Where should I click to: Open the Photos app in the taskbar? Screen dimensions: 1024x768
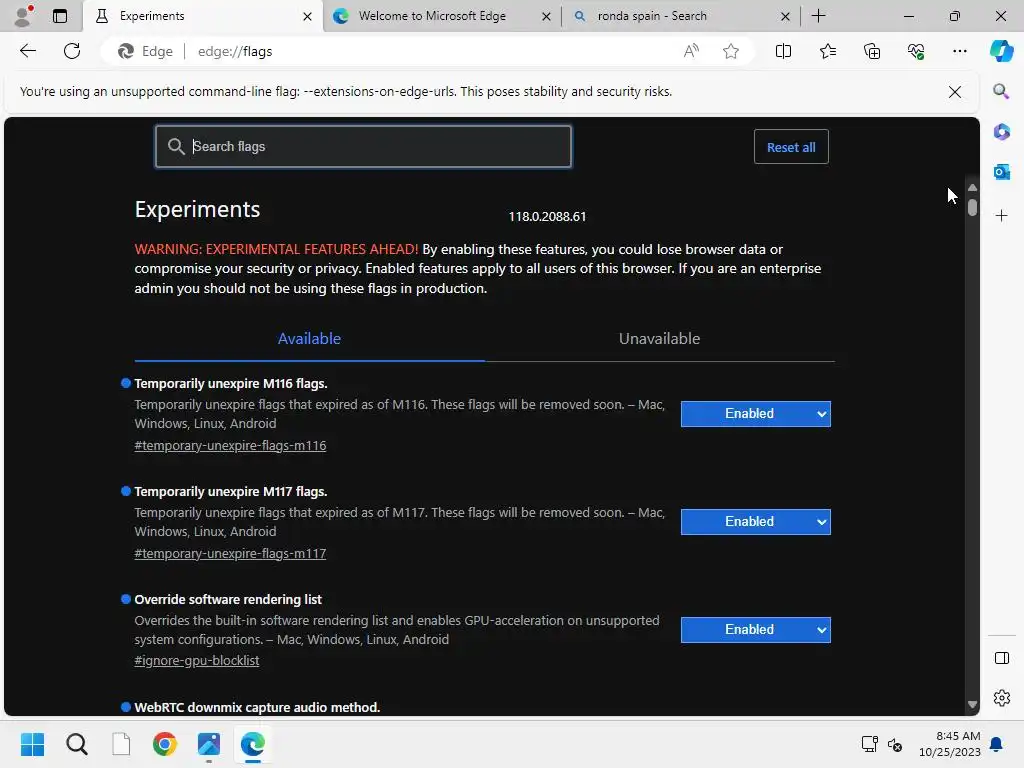tap(209, 744)
